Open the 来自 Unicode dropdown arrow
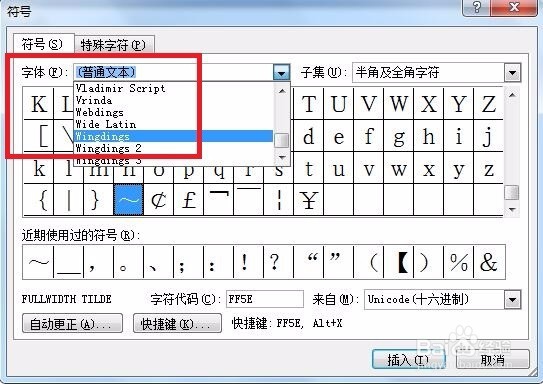This screenshot has height=384, width=543. [513, 300]
